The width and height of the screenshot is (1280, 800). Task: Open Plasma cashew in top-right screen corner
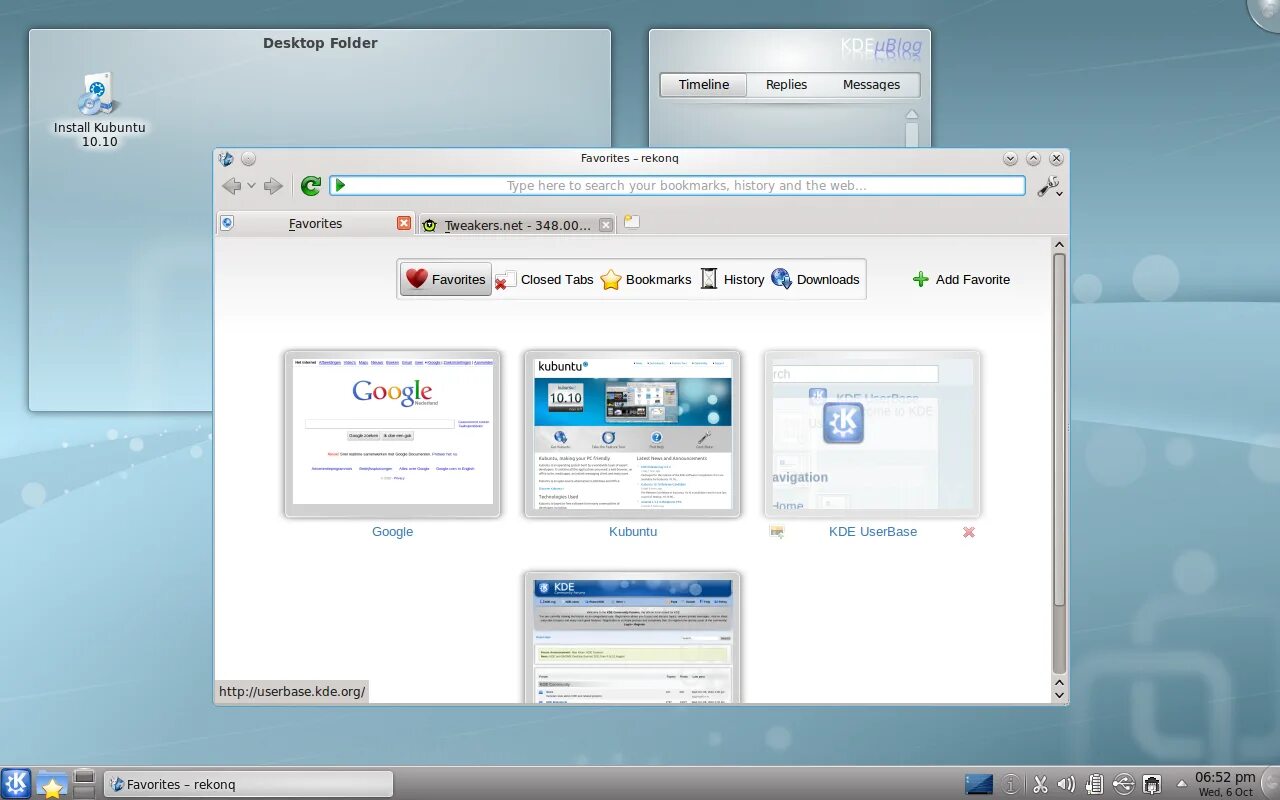tap(1266, 12)
